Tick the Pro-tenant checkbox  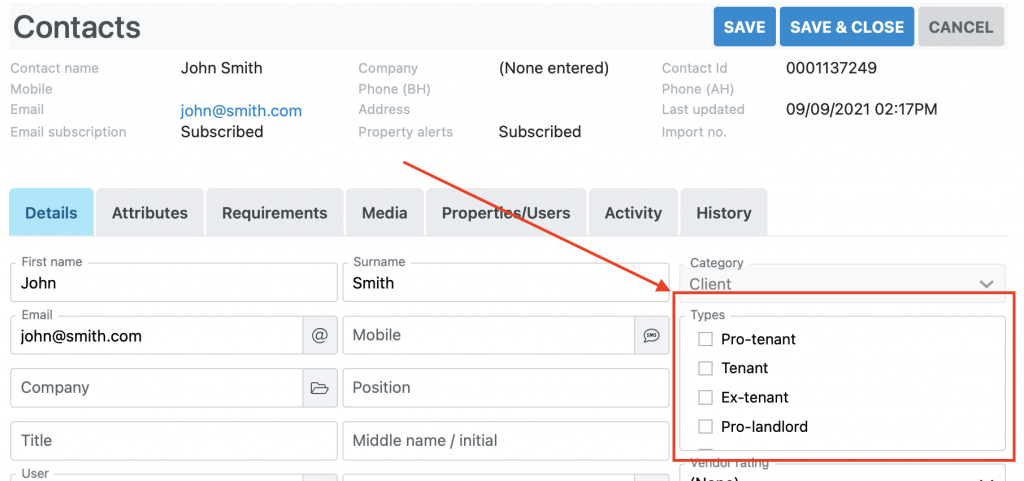(x=706, y=340)
